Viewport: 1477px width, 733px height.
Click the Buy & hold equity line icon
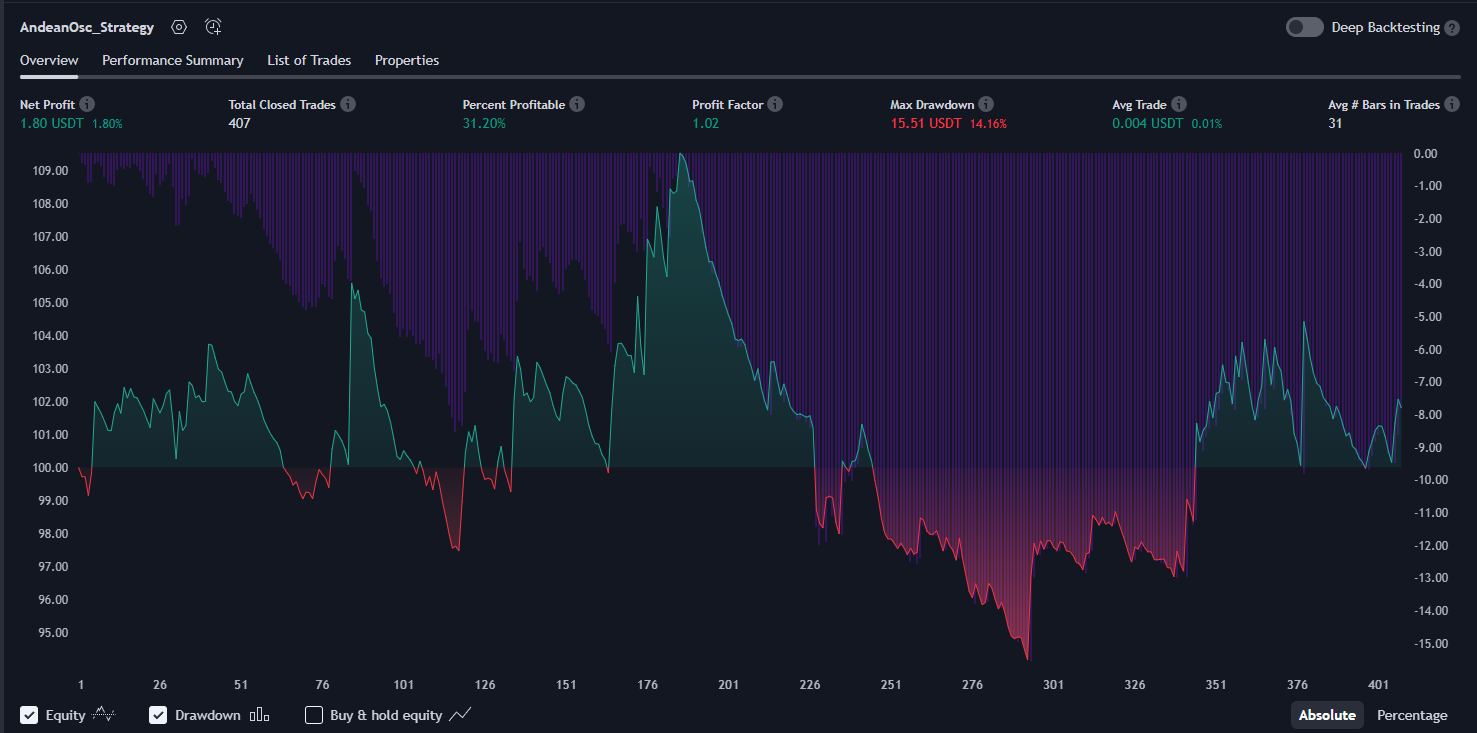click(460, 715)
